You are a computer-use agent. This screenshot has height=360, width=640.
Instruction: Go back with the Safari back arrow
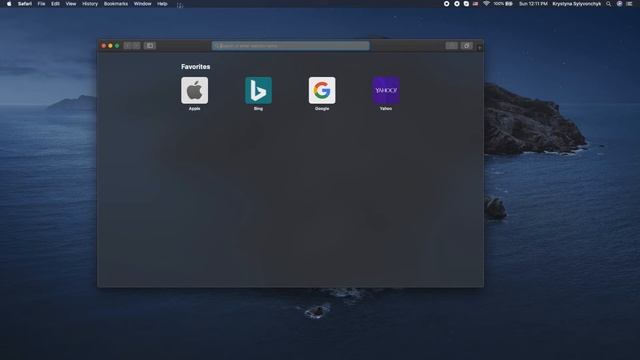pos(127,46)
